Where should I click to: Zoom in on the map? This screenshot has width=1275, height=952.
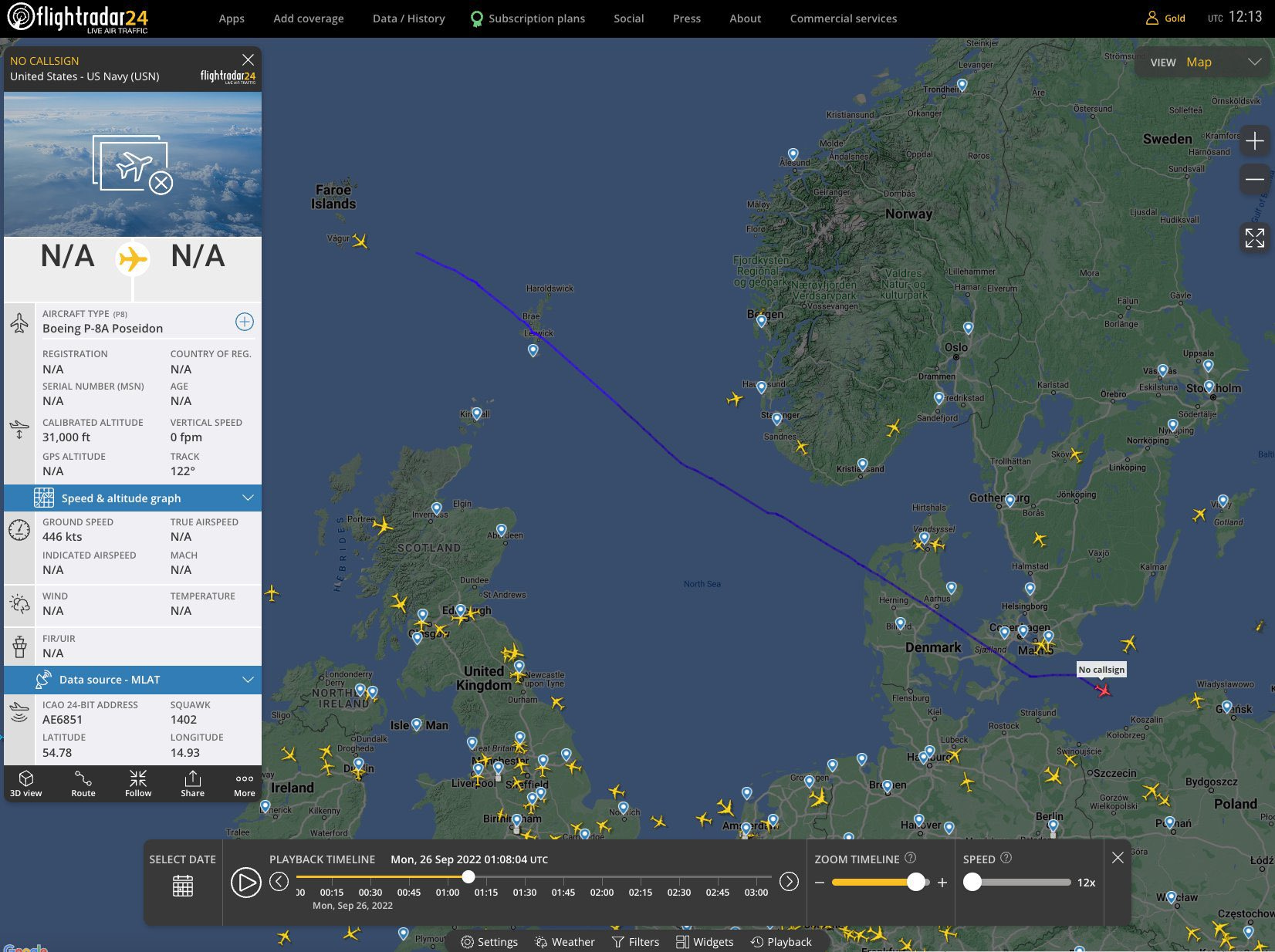coord(1255,141)
